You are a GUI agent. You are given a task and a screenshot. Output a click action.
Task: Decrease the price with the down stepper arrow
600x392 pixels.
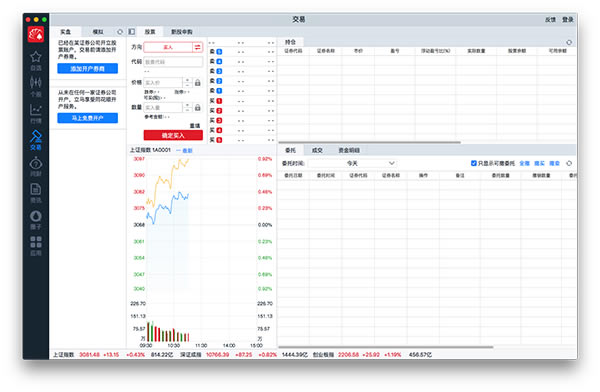pos(188,85)
